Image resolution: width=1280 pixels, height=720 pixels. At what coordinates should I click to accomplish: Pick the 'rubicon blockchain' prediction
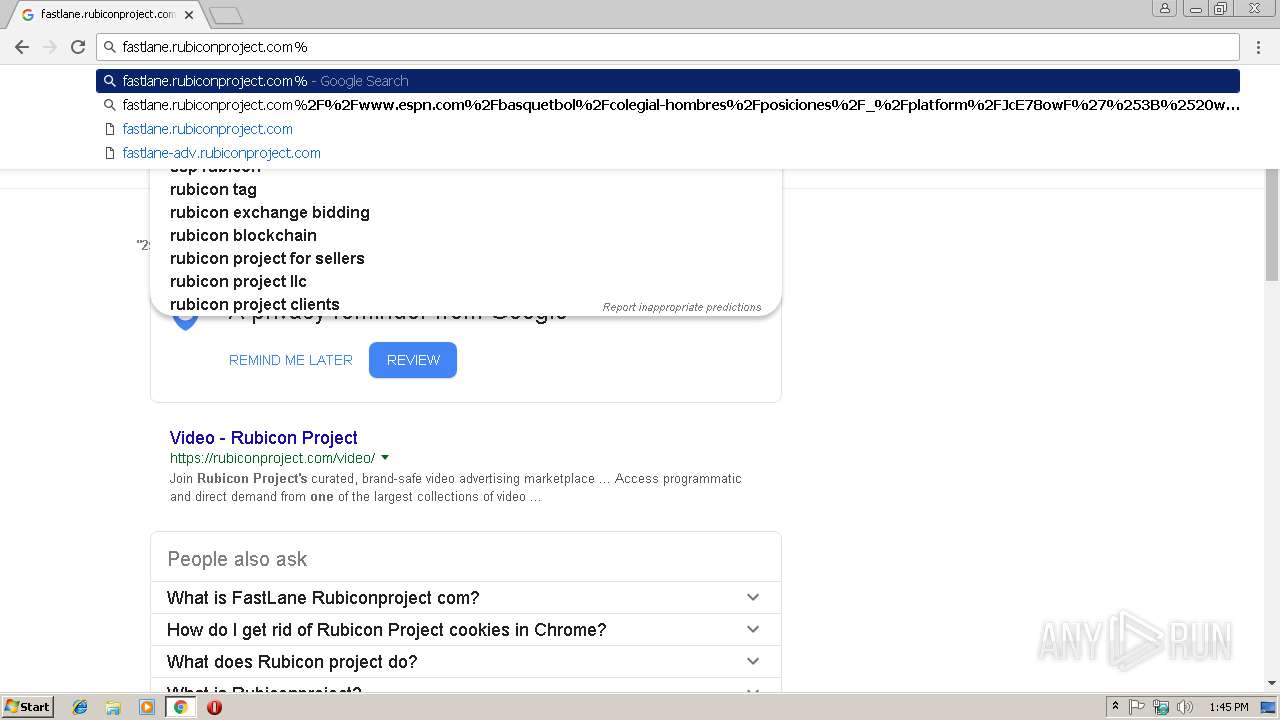tap(243, 235)
